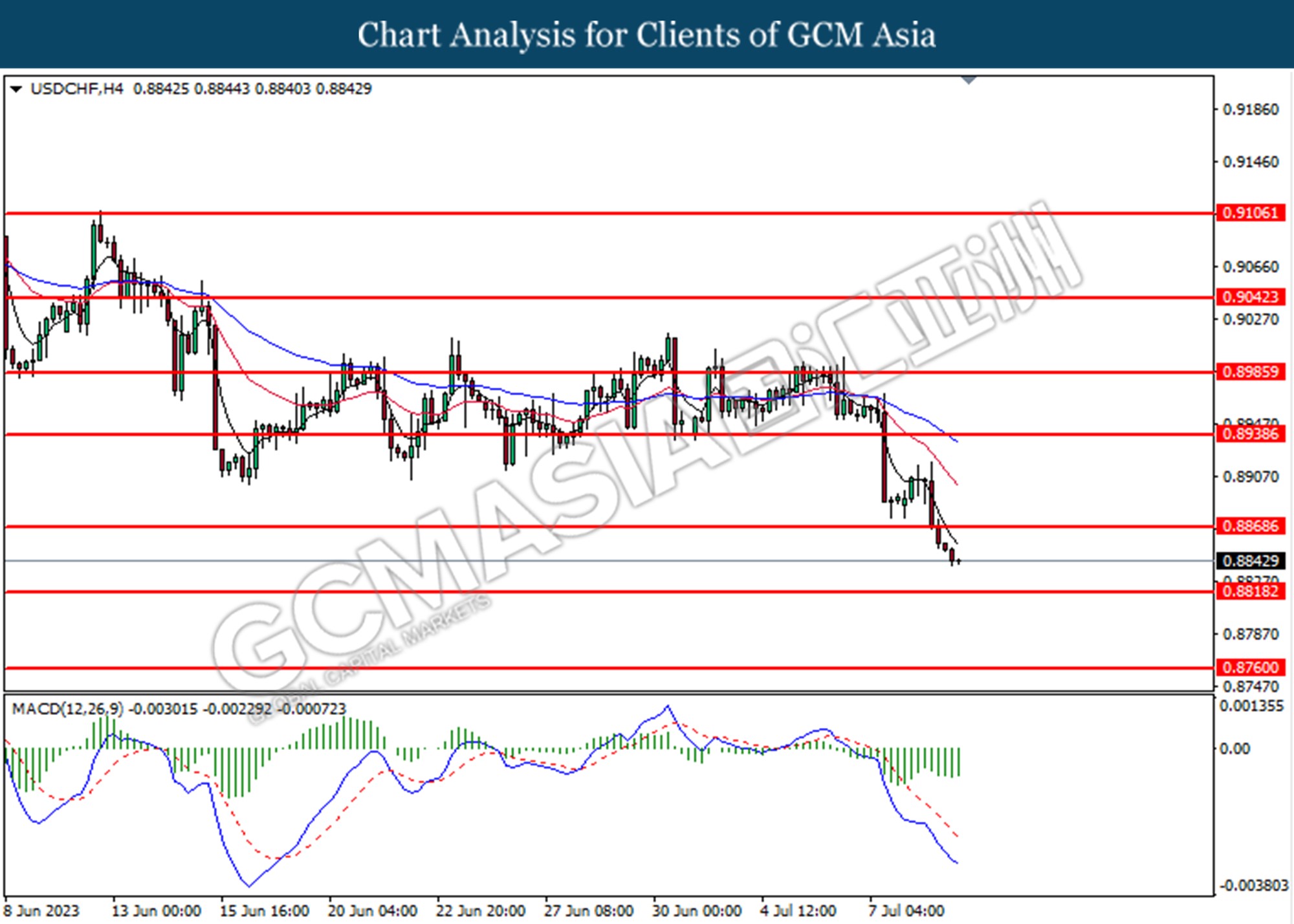Select the 0.89386 price level label
Image resolution: width=1294 pixels, height=924 pixels.
click(x=1251, y=434)
